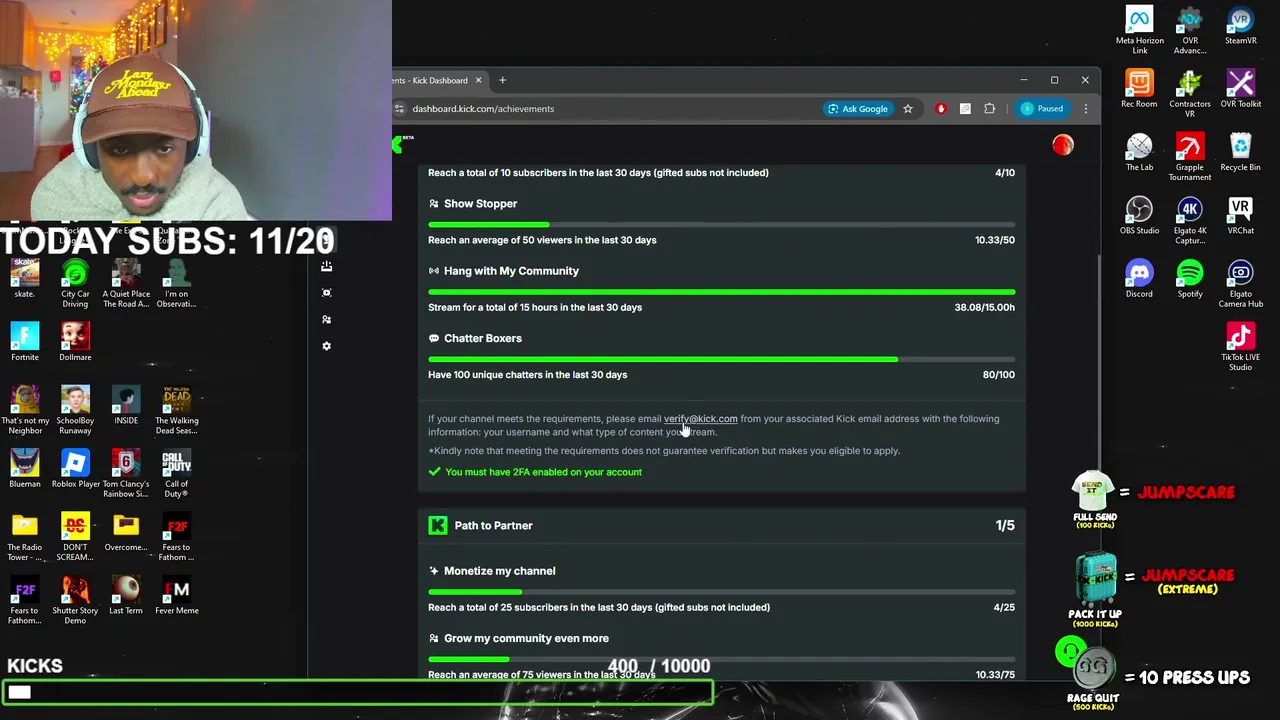Open the Paused profile button in Chrome
Viewport: 1280px width, 720px height.
[1042, 108]
